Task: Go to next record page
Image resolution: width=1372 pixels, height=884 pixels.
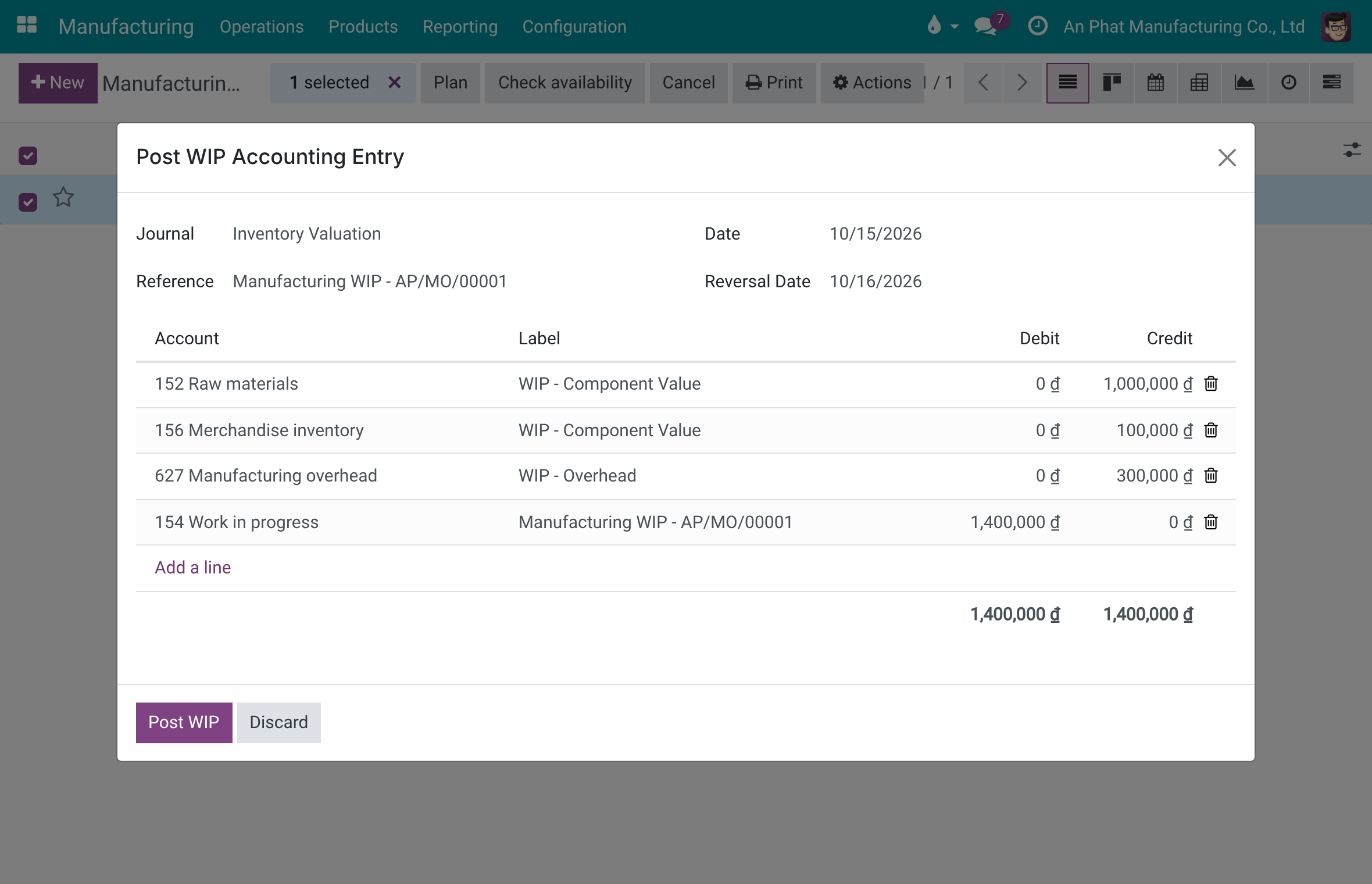Action: [1022, 83]
